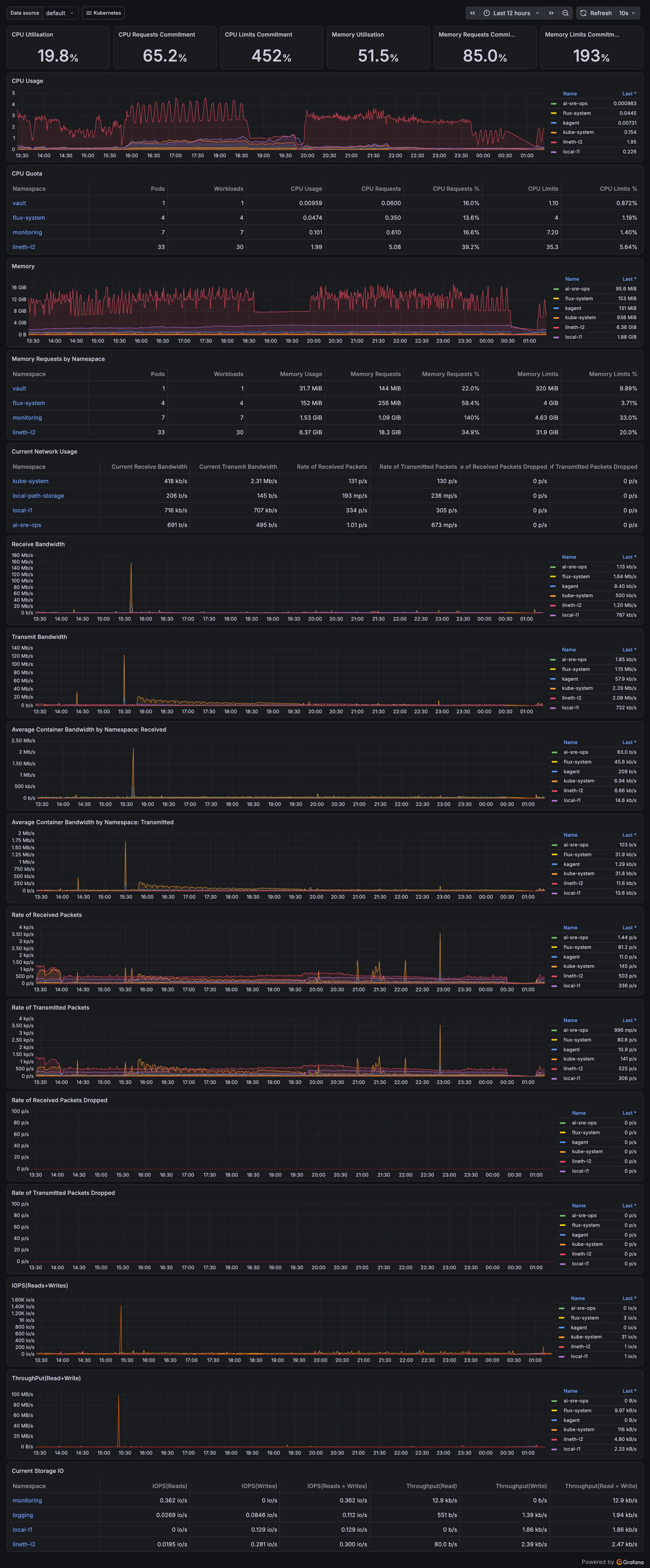Click flux-system color swatch in Rate of Transmitted Packets legend

(554, 1040)
